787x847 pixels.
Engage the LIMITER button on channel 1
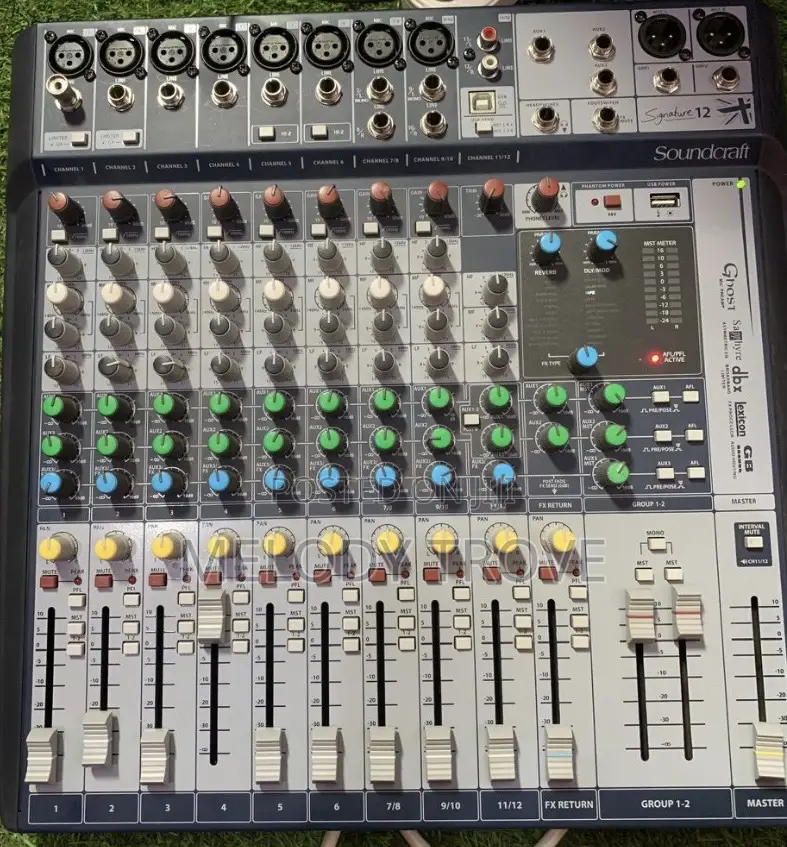(79, 139)
